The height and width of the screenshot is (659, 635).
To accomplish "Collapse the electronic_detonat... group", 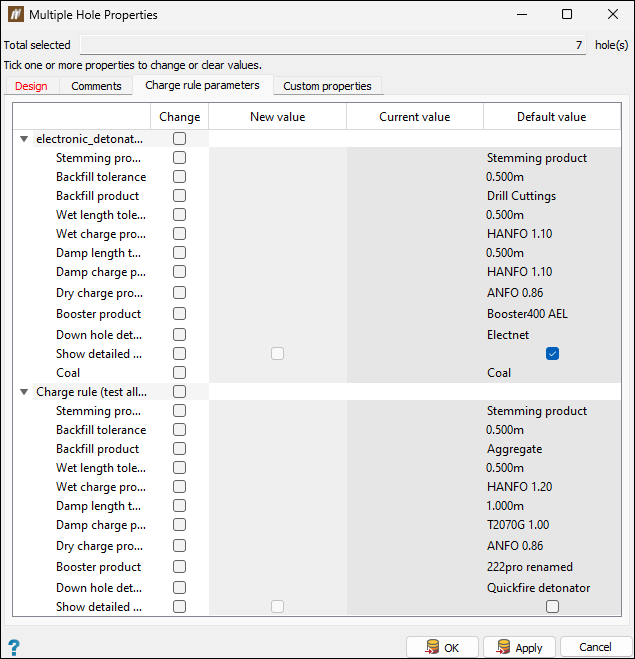I will [x=24, y=139].
